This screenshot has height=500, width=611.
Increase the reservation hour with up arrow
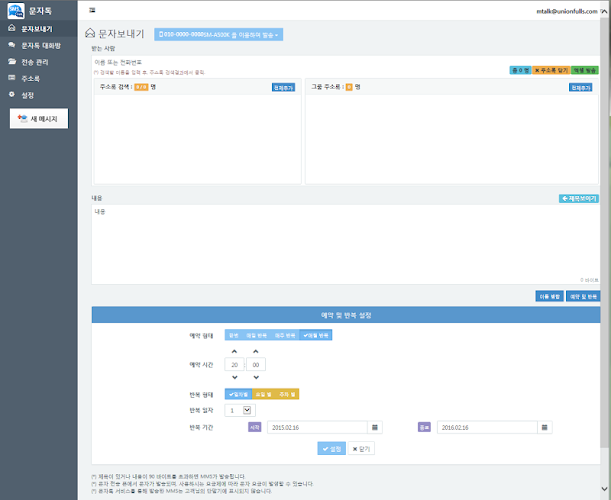(x=234, y=352)
